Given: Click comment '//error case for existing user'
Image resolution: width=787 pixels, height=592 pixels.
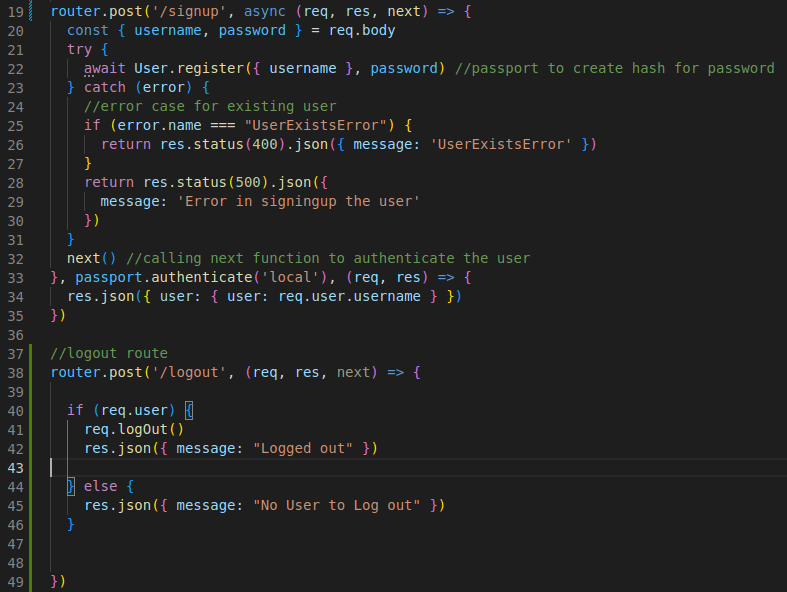Looking at the screenshot, I should tap(210, 106).
